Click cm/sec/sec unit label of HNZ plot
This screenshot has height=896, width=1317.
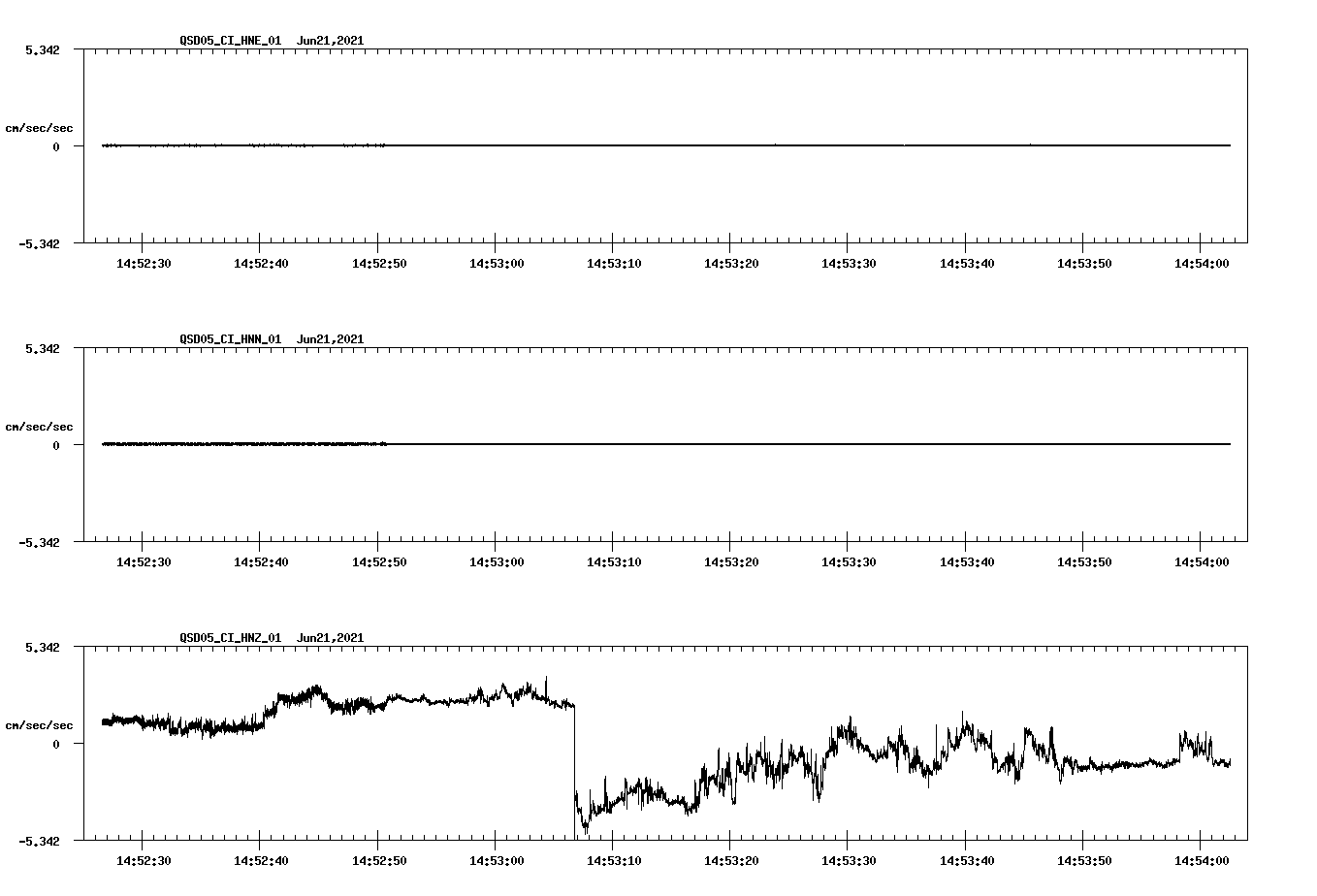pos(39,725)
